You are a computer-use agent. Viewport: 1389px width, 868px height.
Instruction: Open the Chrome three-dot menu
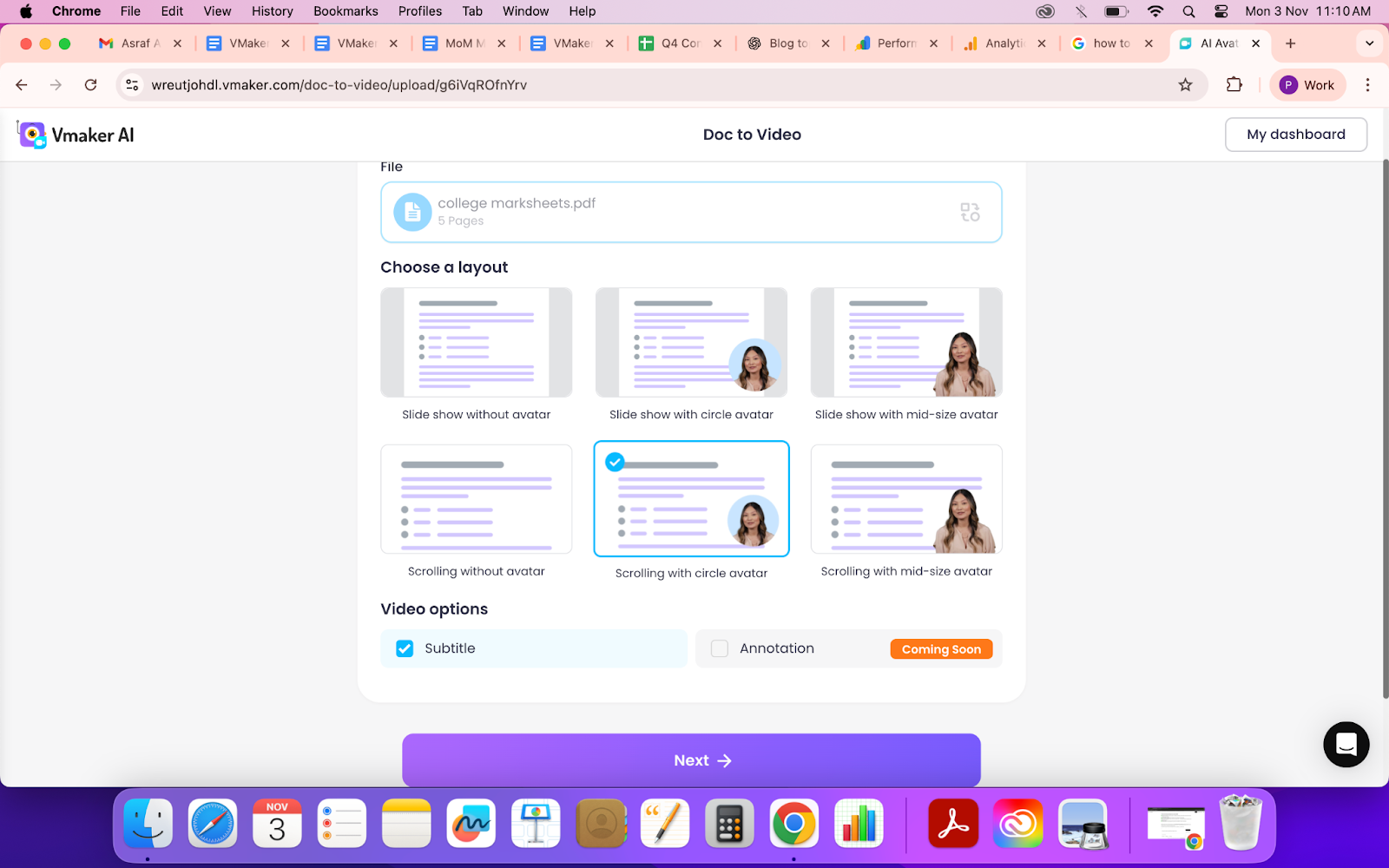coord(1368,84)
